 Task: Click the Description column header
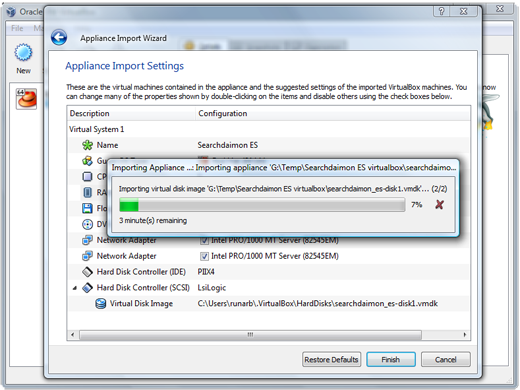(131, 113)
